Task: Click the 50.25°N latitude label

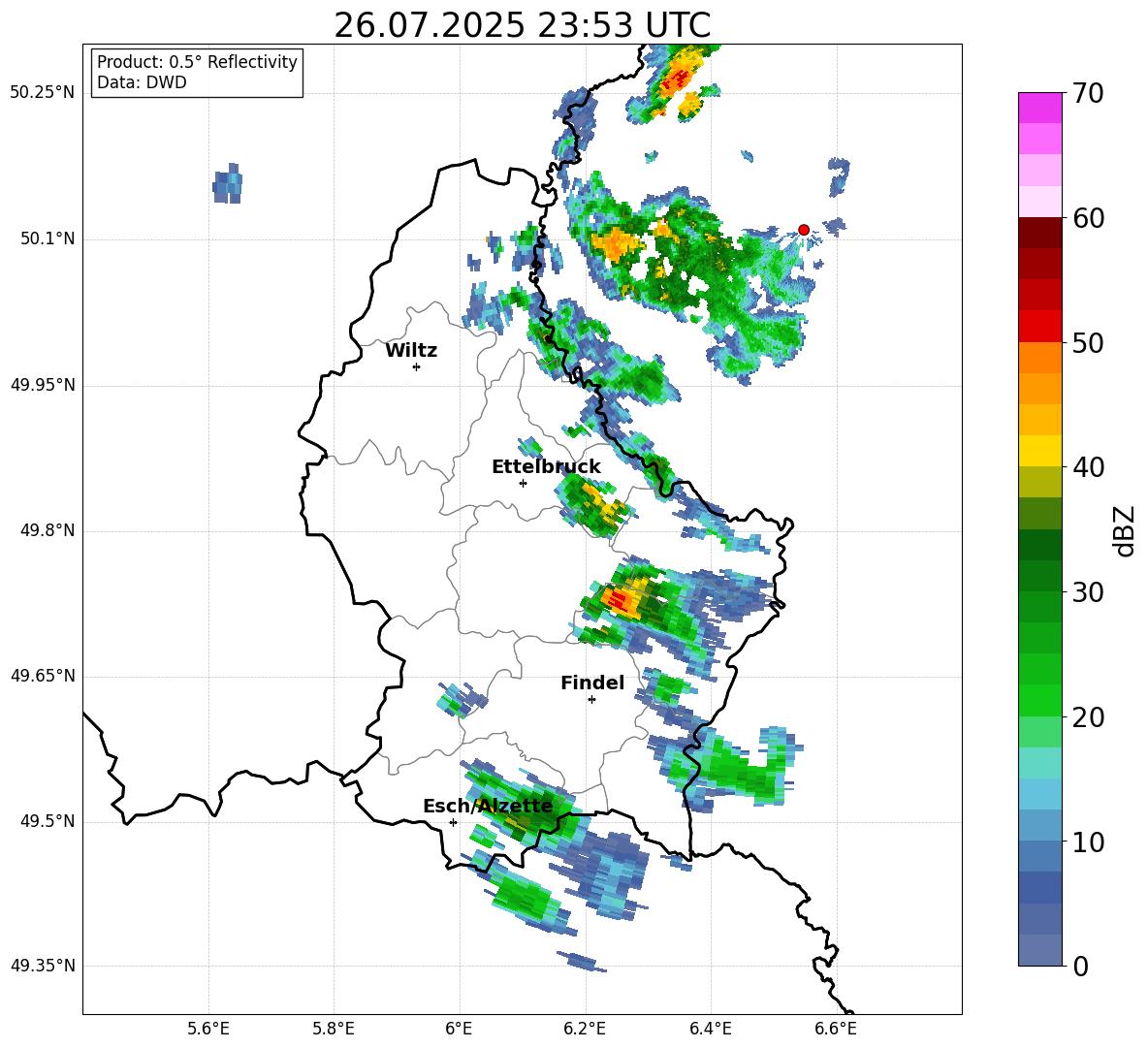Action: pos(43,93)
